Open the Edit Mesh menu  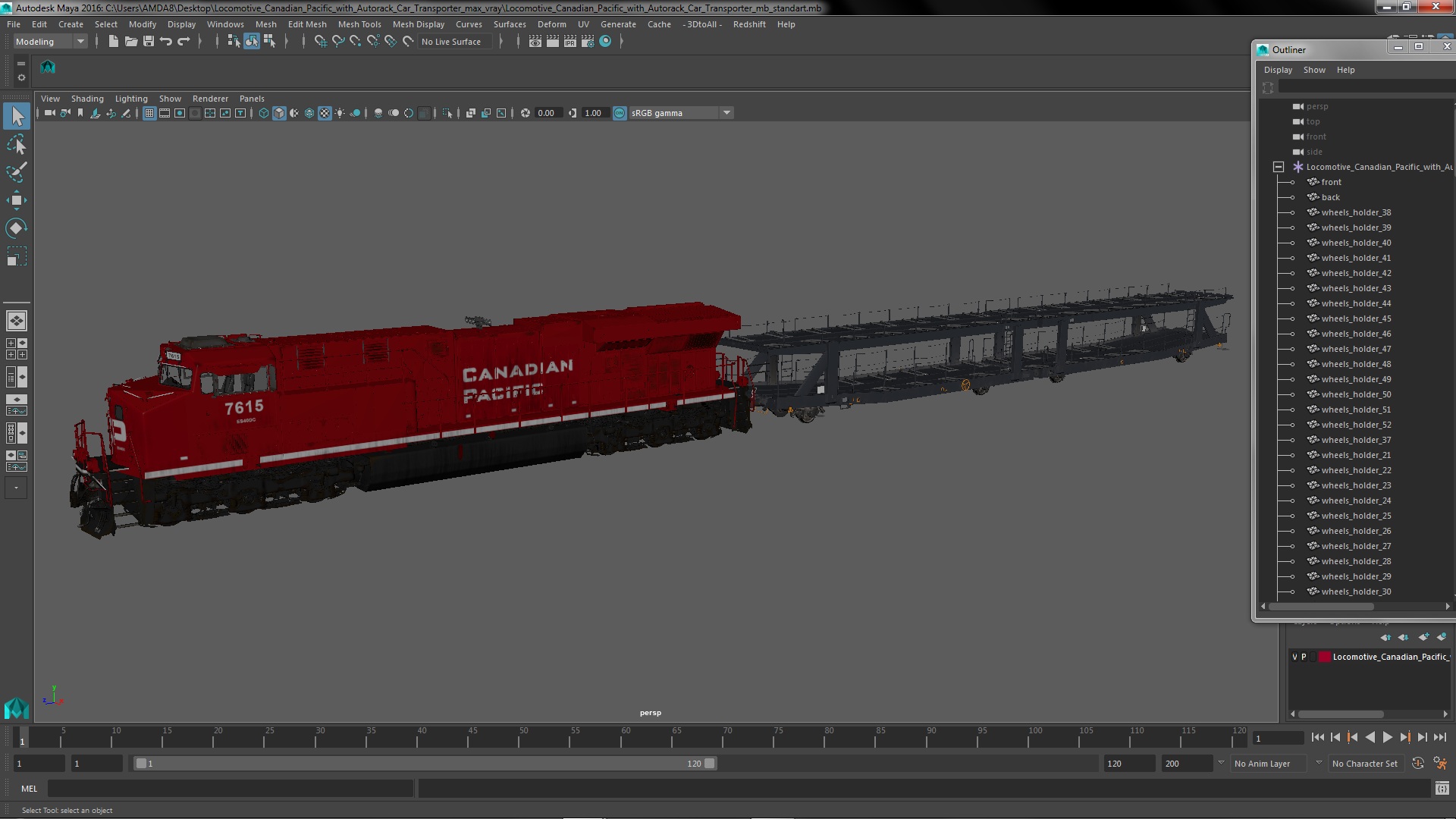(307, 24)
